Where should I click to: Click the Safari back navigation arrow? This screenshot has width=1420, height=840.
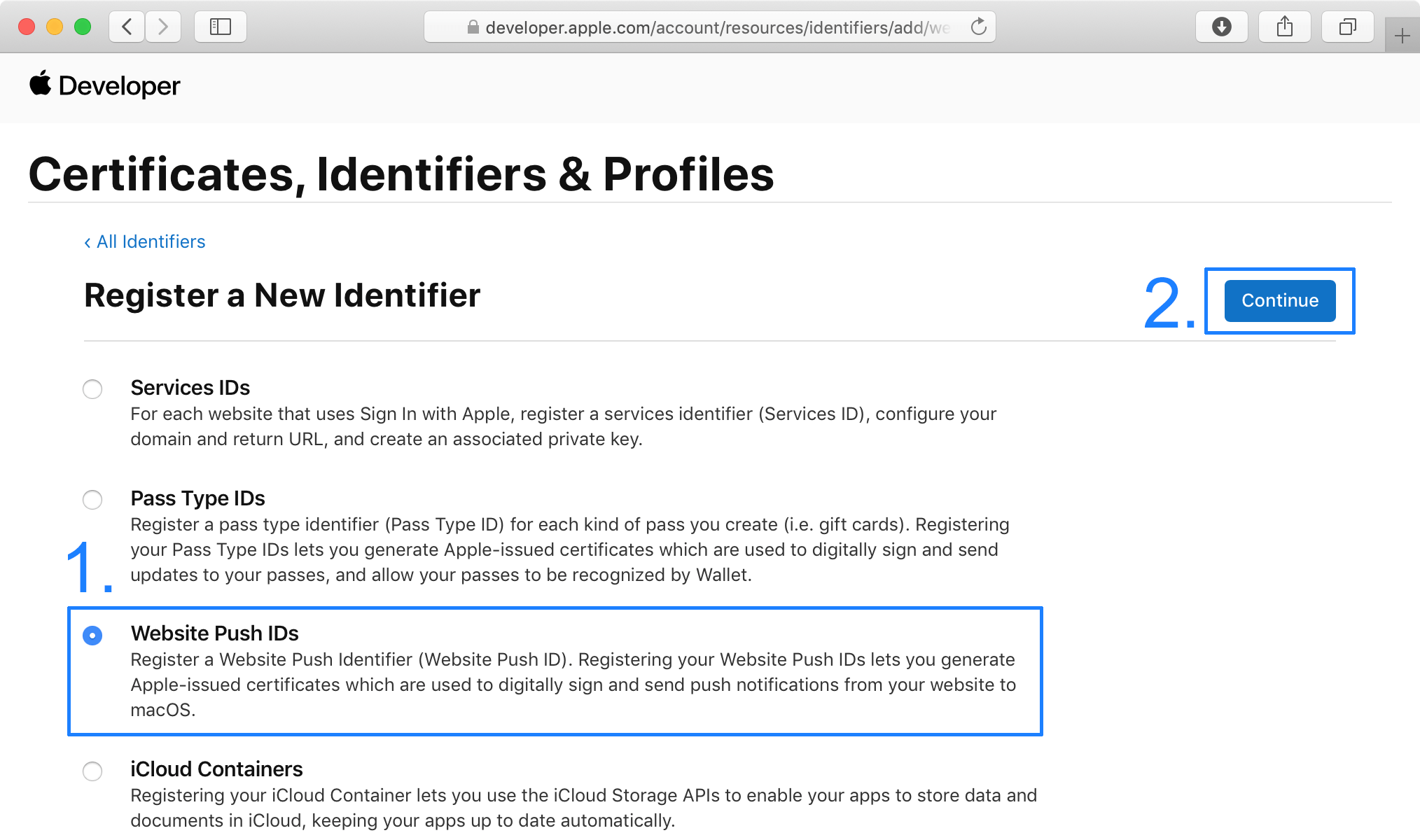point(127,27)
